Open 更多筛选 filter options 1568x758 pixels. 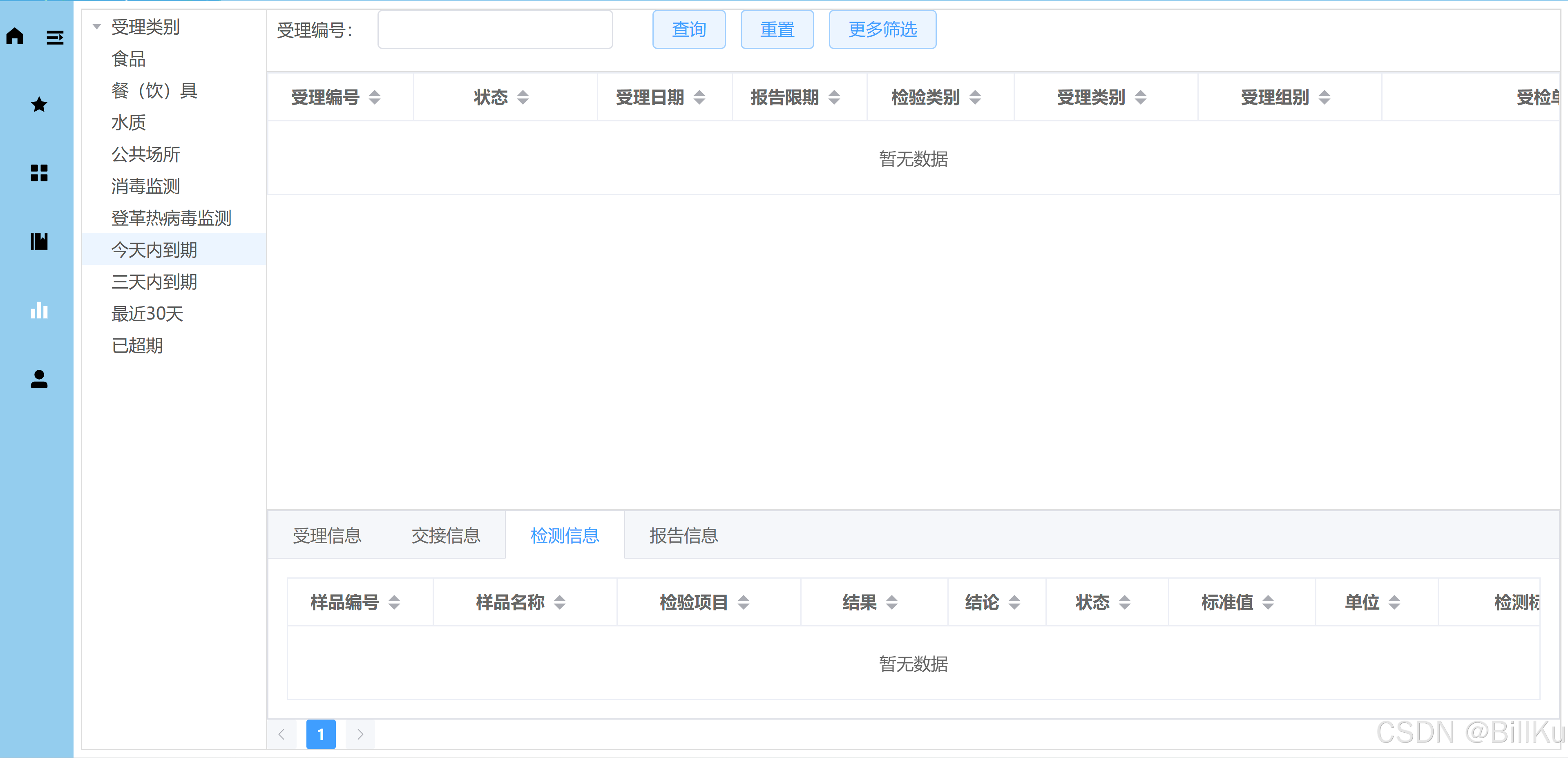click(x=882, y=29)
